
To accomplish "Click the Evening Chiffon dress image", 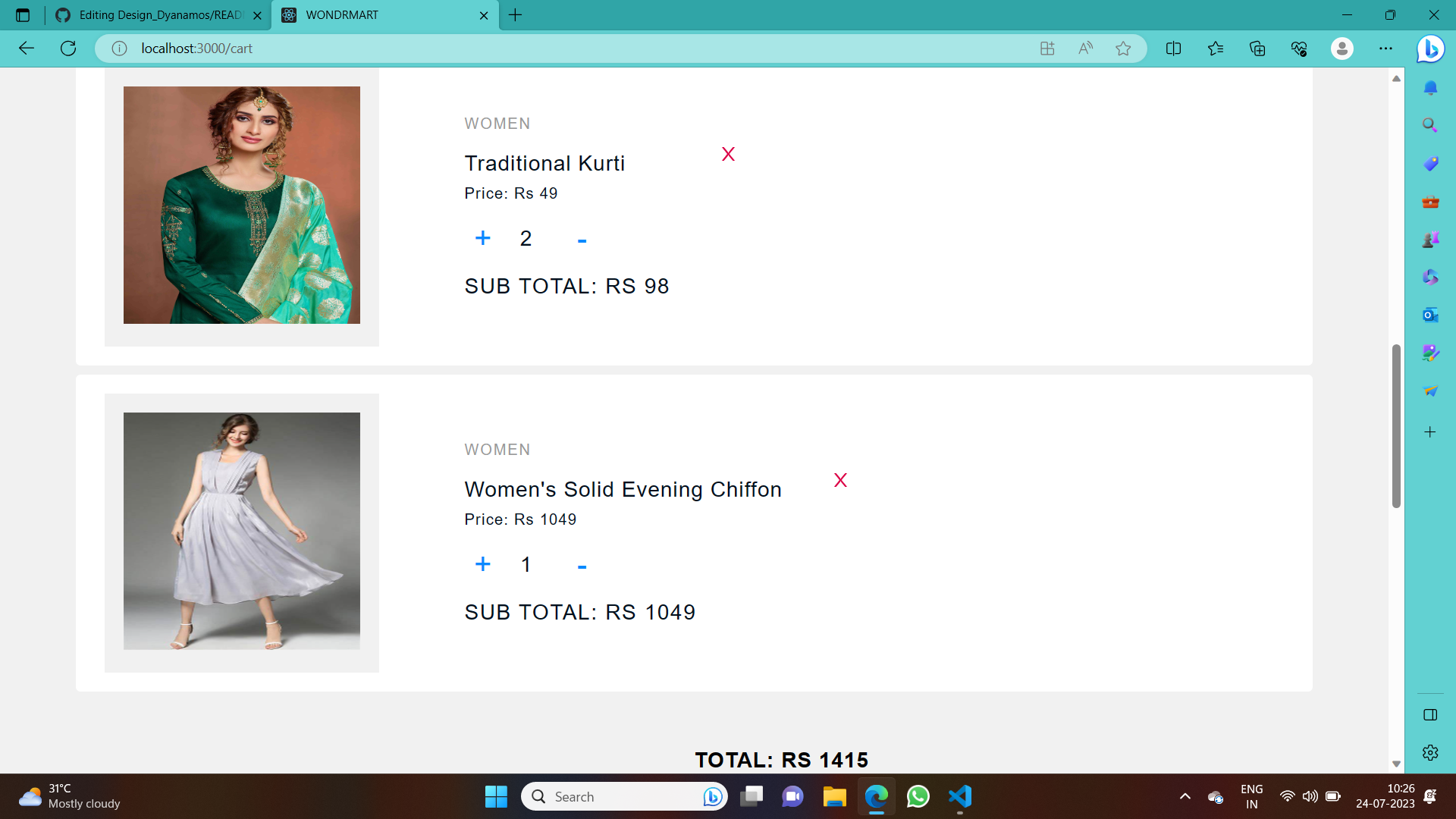I will (241, 531).
